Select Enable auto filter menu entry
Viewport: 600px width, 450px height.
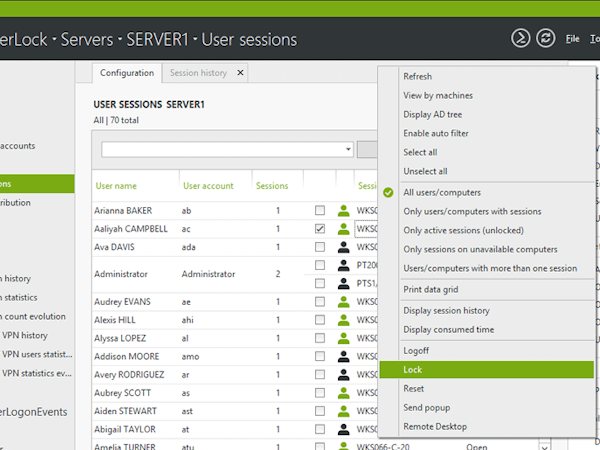point(436,133)
